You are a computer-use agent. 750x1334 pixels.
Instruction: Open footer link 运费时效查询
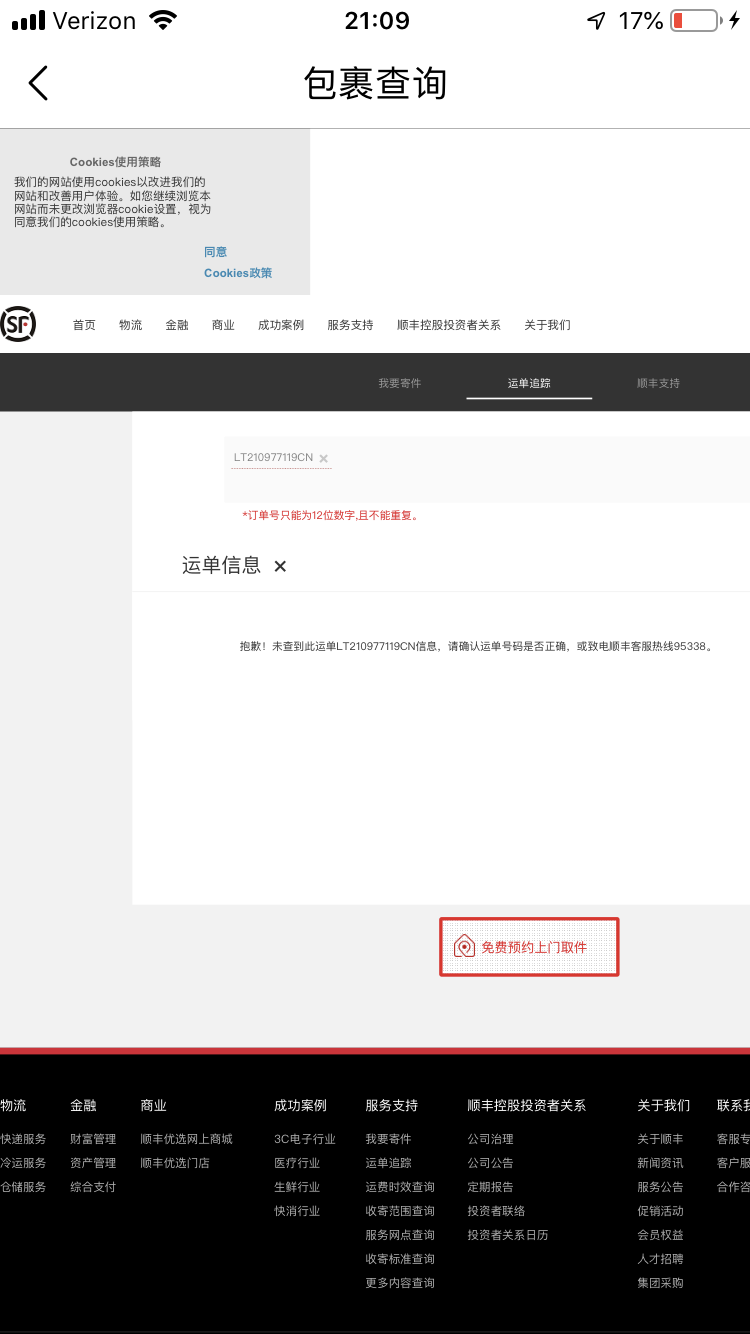(x=400, y=1187)
